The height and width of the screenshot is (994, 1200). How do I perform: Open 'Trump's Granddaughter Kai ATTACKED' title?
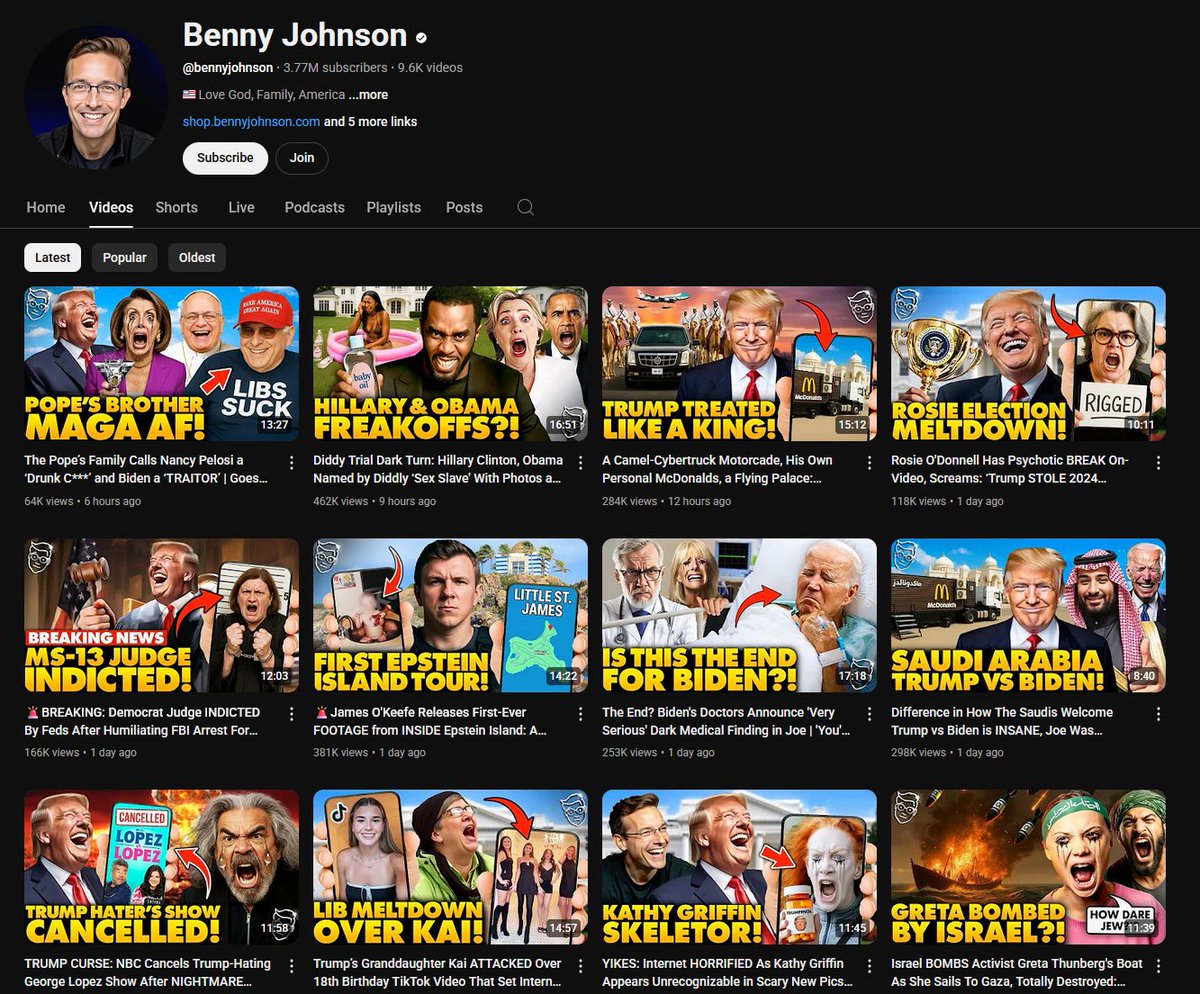click(x=438, y=973)
